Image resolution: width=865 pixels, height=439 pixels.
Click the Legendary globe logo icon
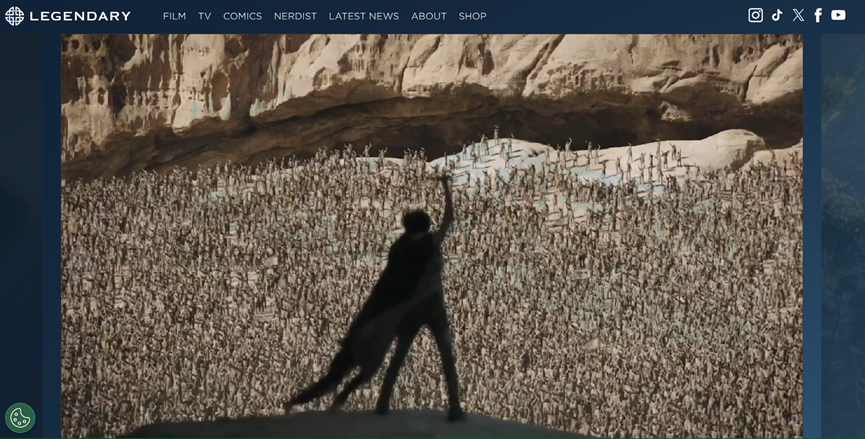coord(14,16)
